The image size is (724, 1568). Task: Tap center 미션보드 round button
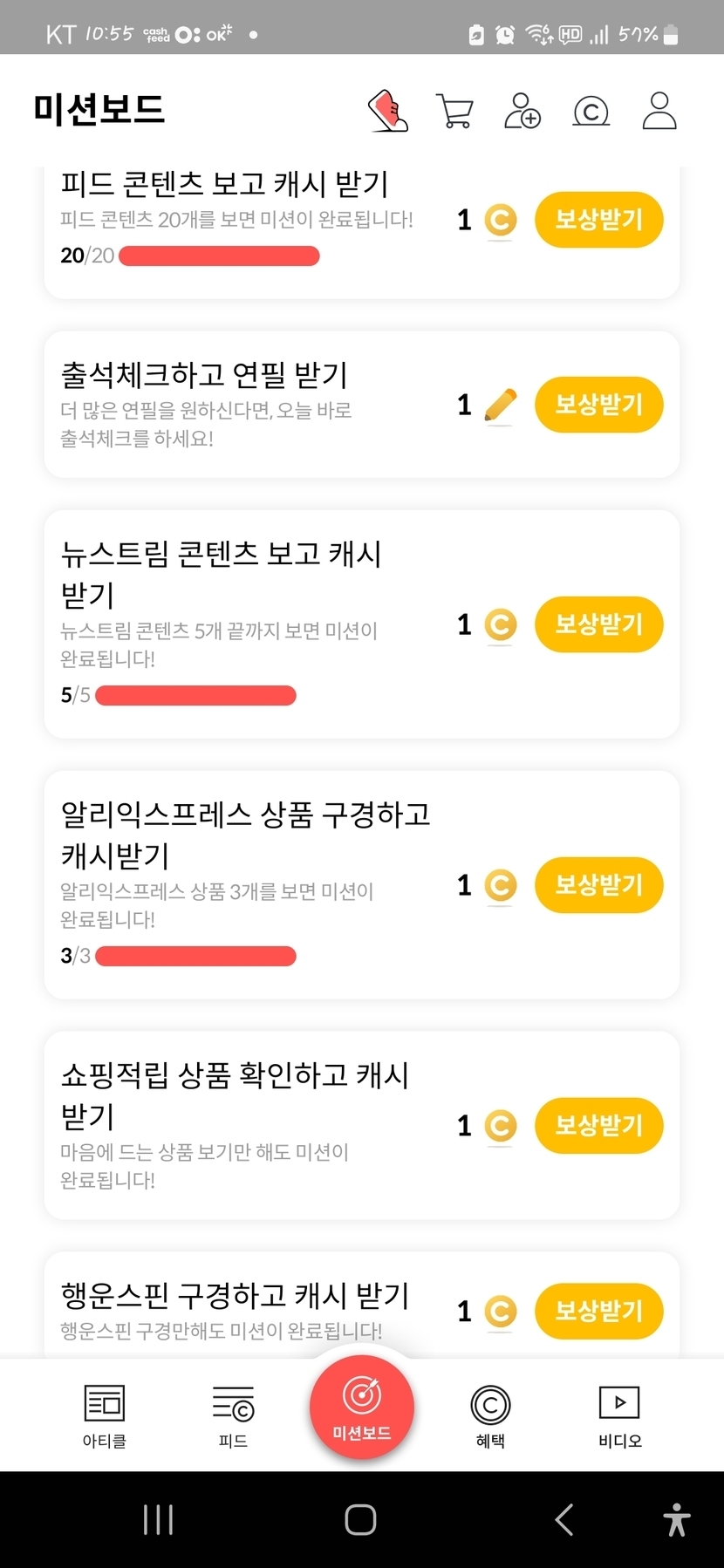pos(361,1406)
